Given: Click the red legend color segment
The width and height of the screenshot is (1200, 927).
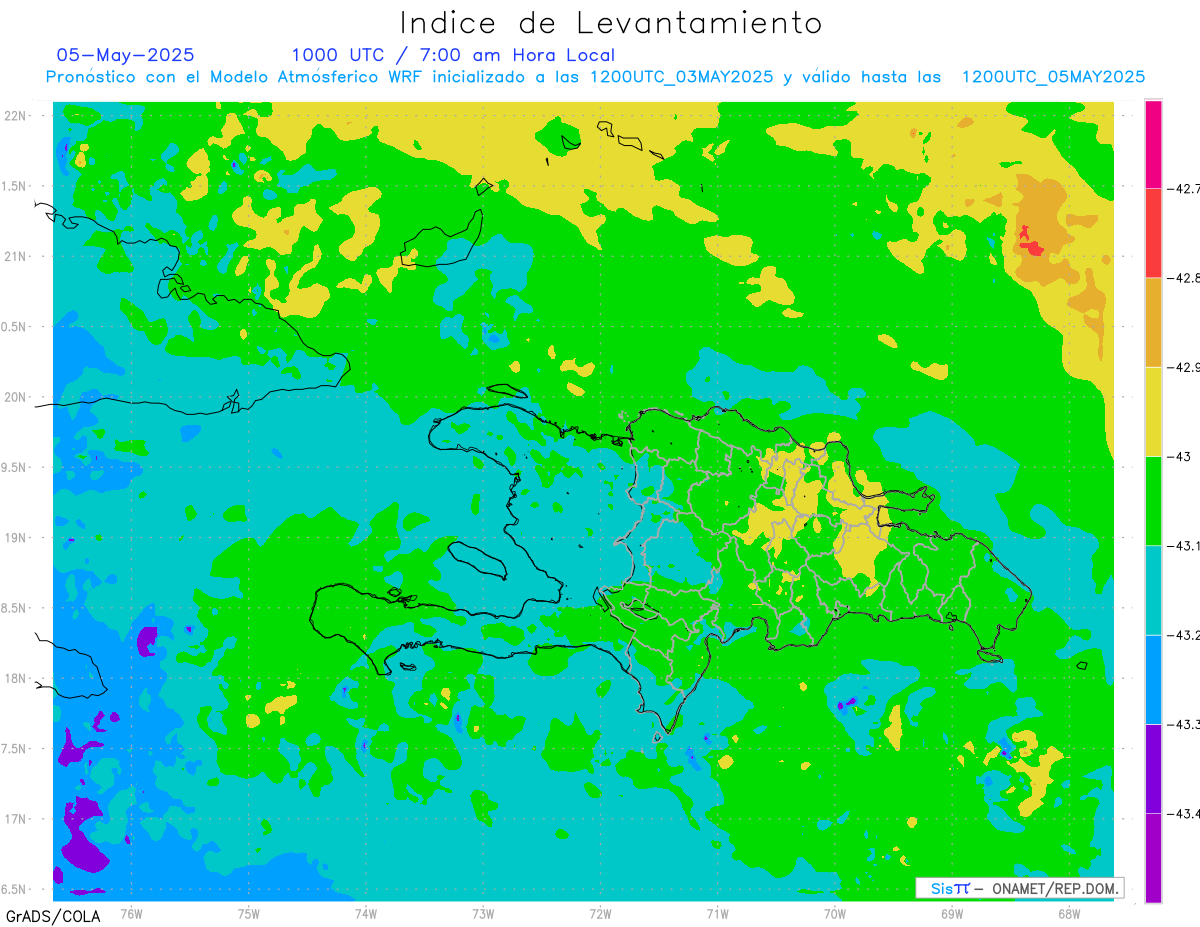Looking at the screenshot, I should tap(1153, 232).
